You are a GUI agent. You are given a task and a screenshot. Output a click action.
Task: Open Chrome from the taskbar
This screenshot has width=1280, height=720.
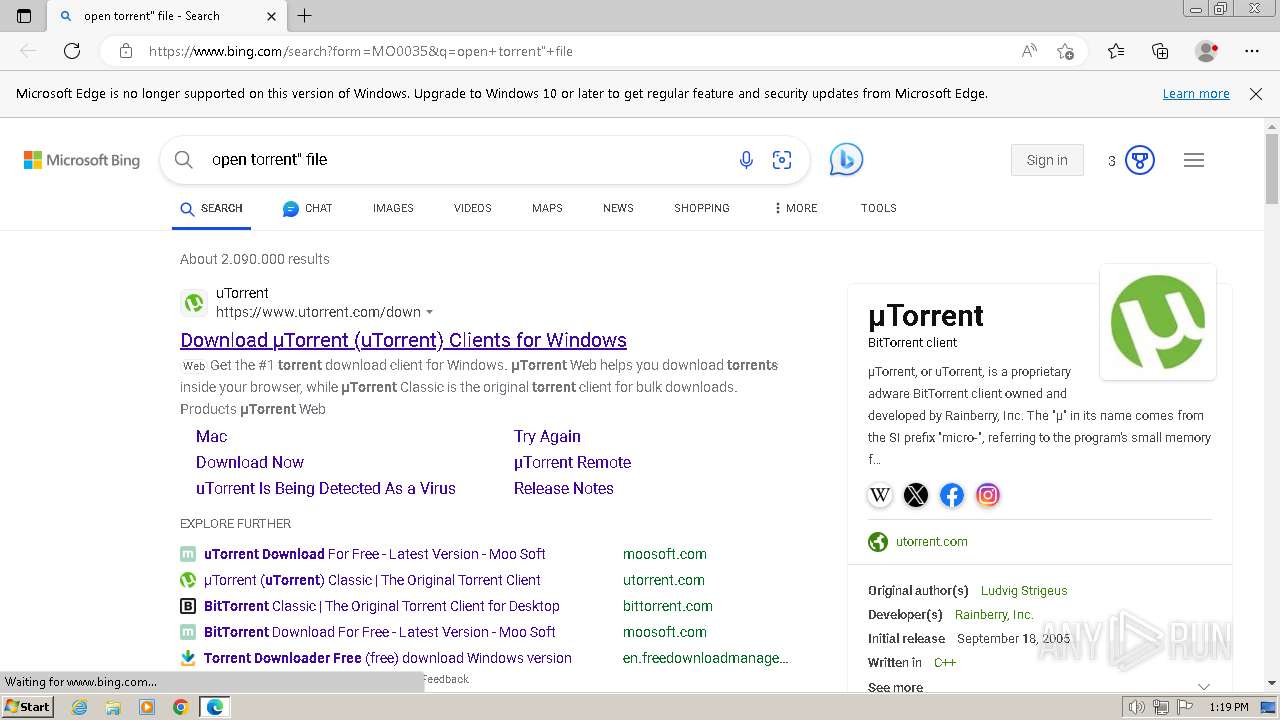click(180, 707)
